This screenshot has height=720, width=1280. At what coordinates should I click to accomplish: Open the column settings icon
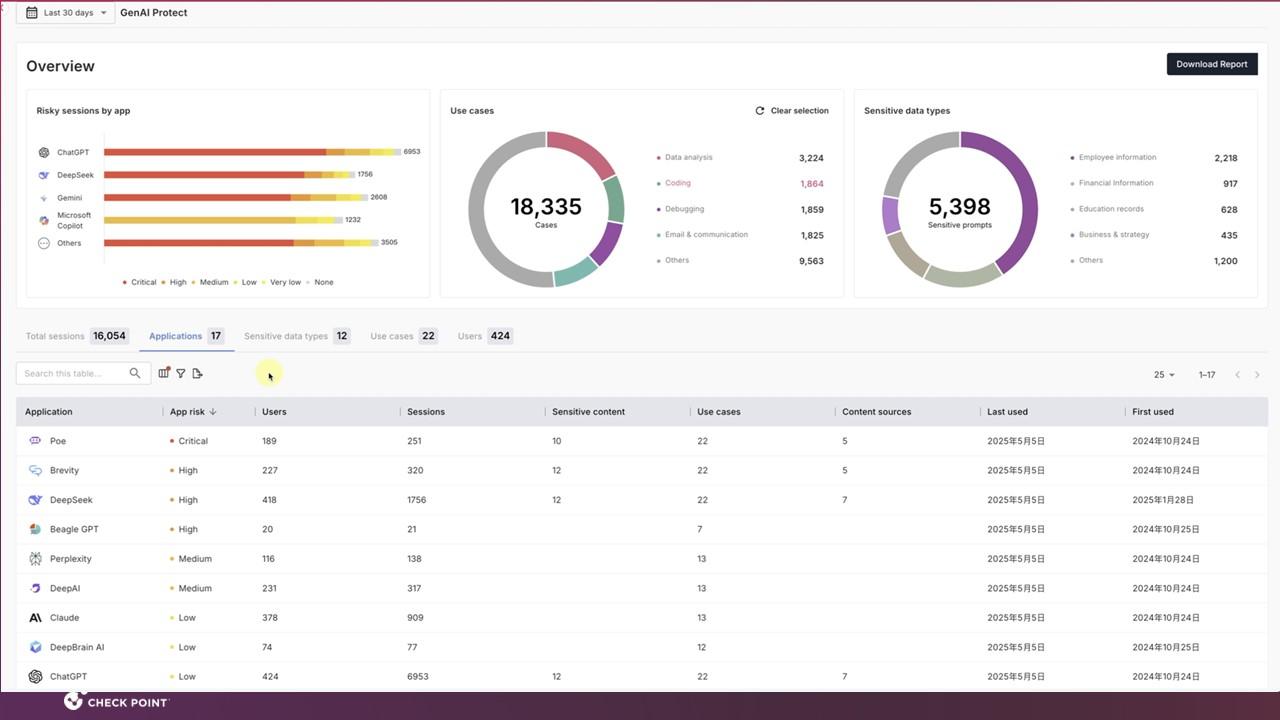(x=164, y=373)
